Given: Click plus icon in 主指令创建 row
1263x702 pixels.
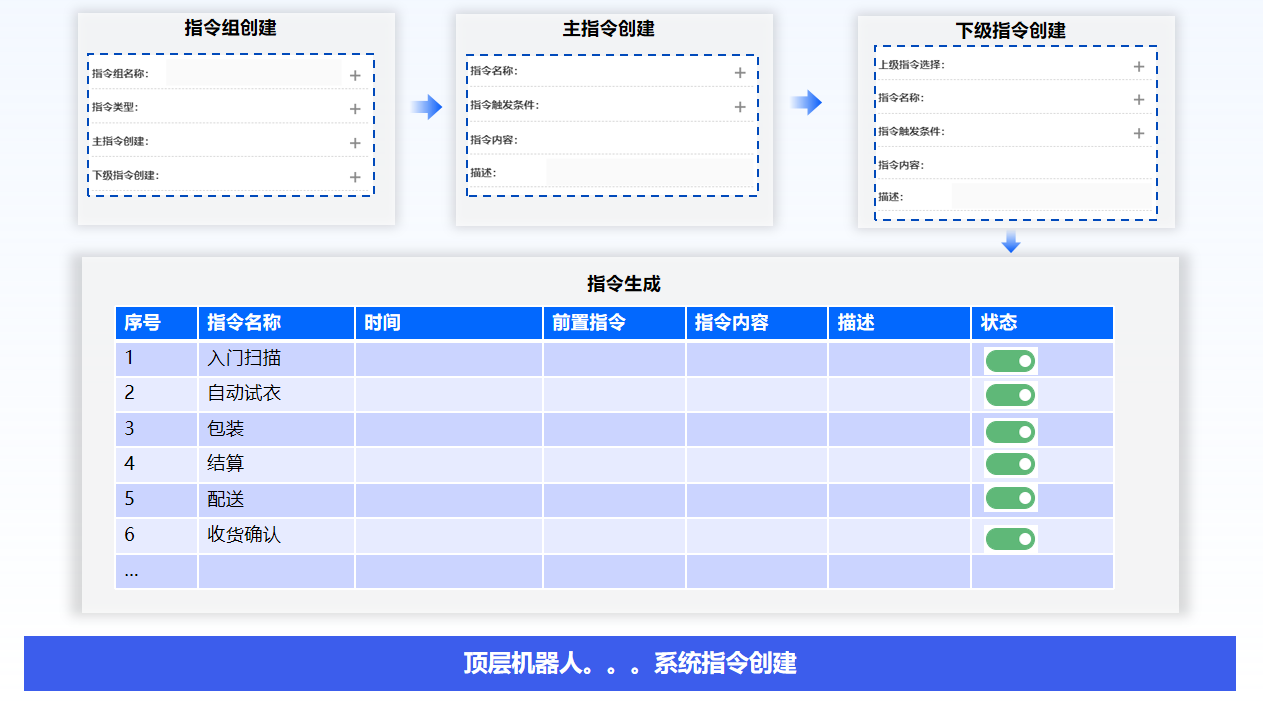Looking at the screenshot, I should (x=355, y=143).
